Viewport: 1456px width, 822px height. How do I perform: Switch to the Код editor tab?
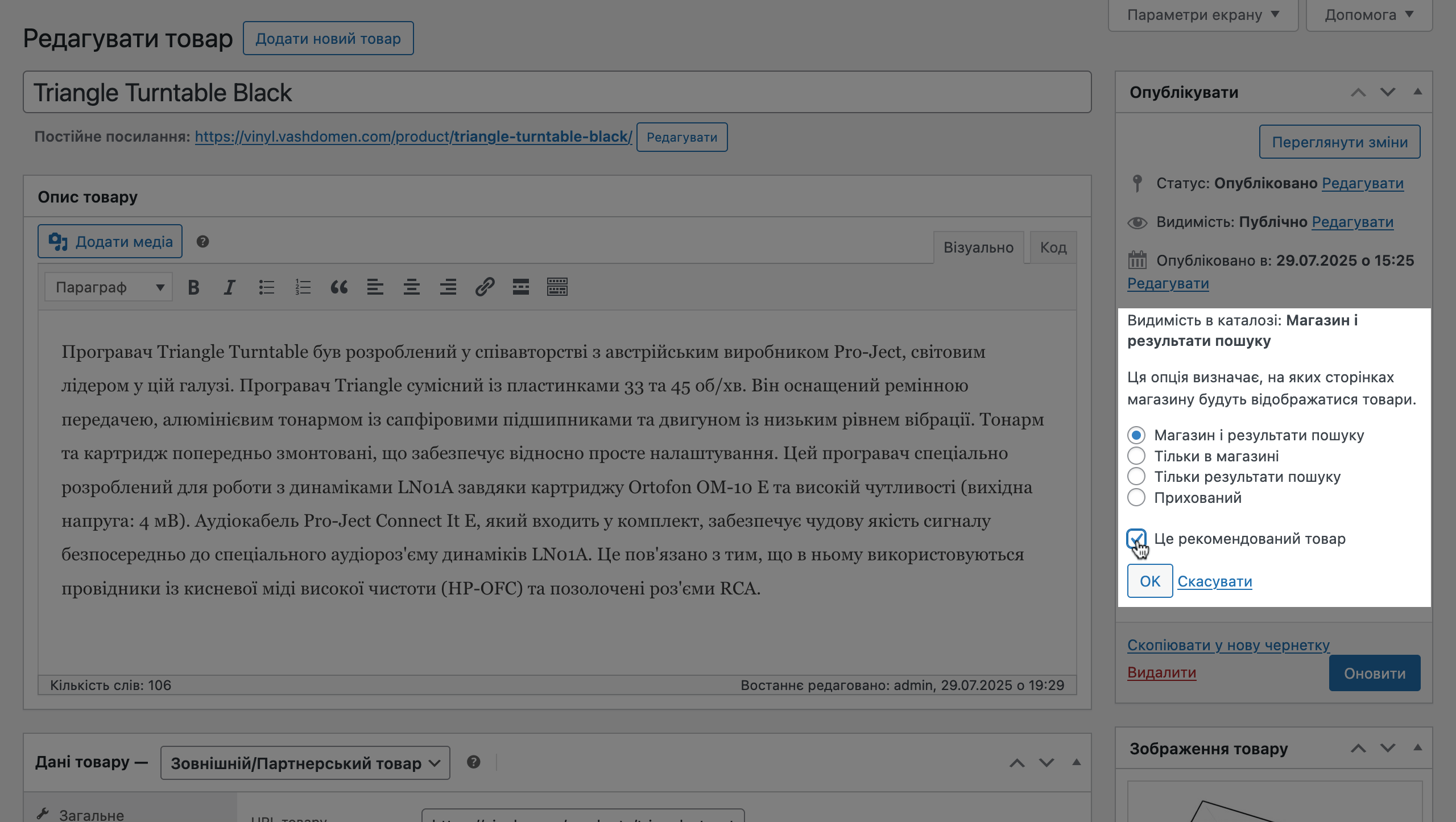1052,247
